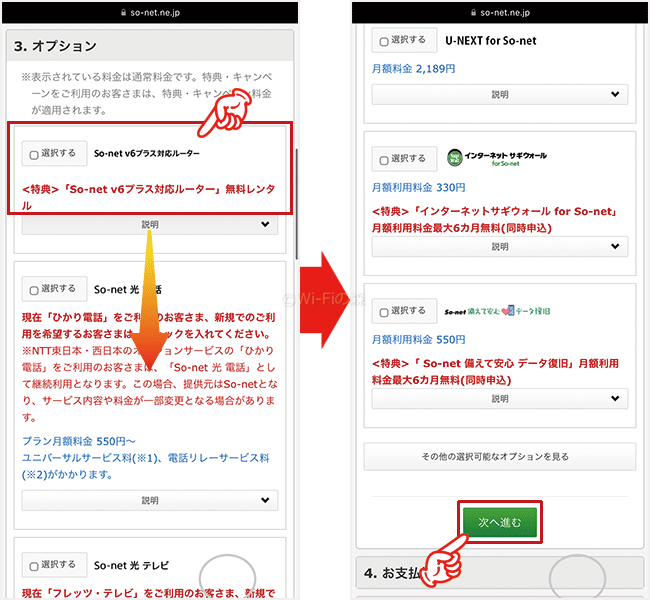Viewport: 650px width, 600px height.
Task: Click the 月額利用料金 330円 text
Action: (x=418, y=187)
